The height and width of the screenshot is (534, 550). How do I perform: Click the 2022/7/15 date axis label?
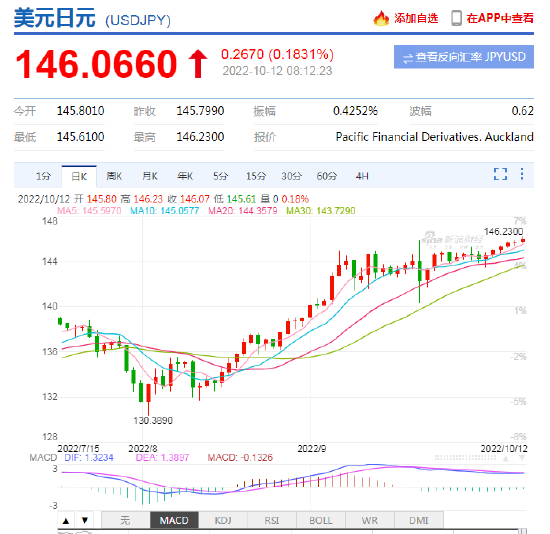click(x=78, y=449)
